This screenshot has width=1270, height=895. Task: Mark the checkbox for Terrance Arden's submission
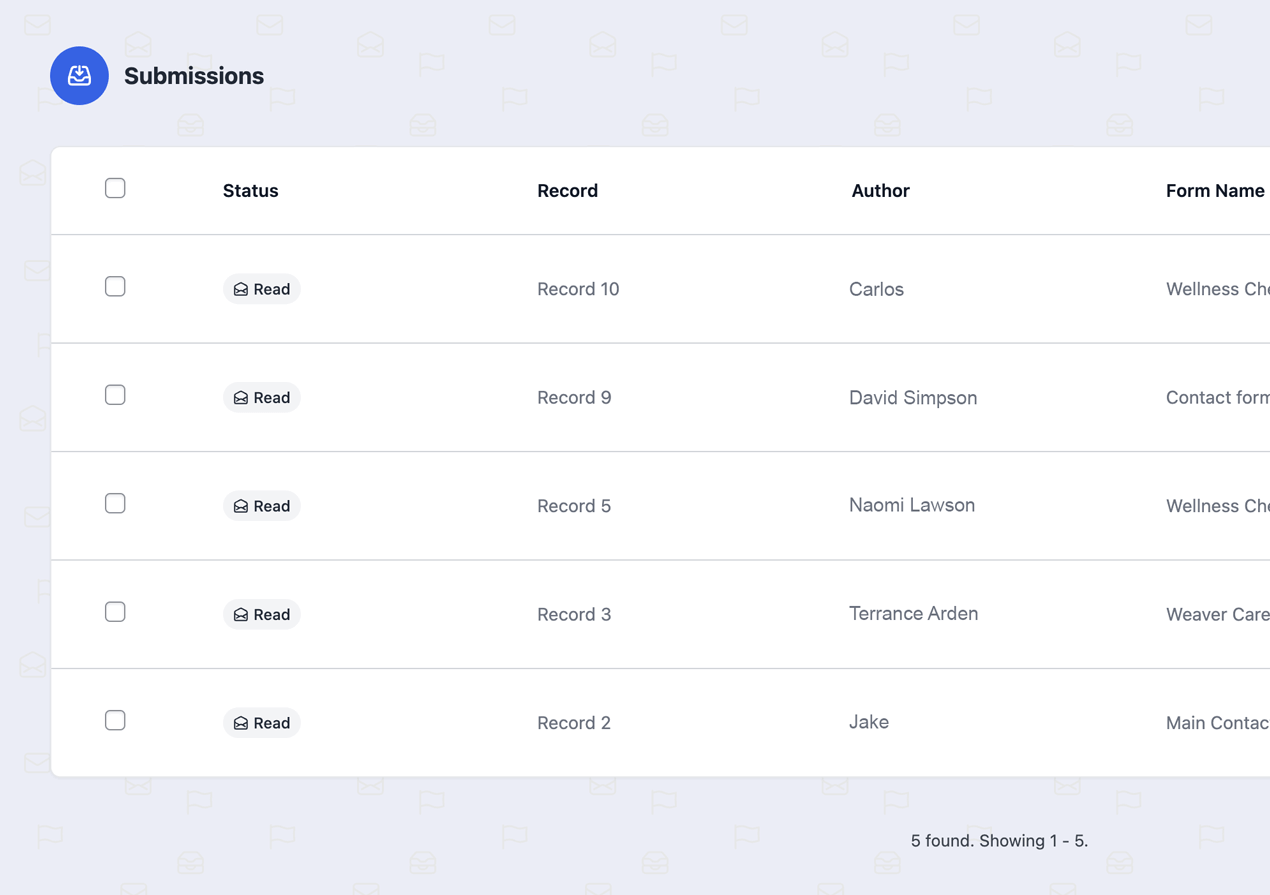(x=115, y=612)
